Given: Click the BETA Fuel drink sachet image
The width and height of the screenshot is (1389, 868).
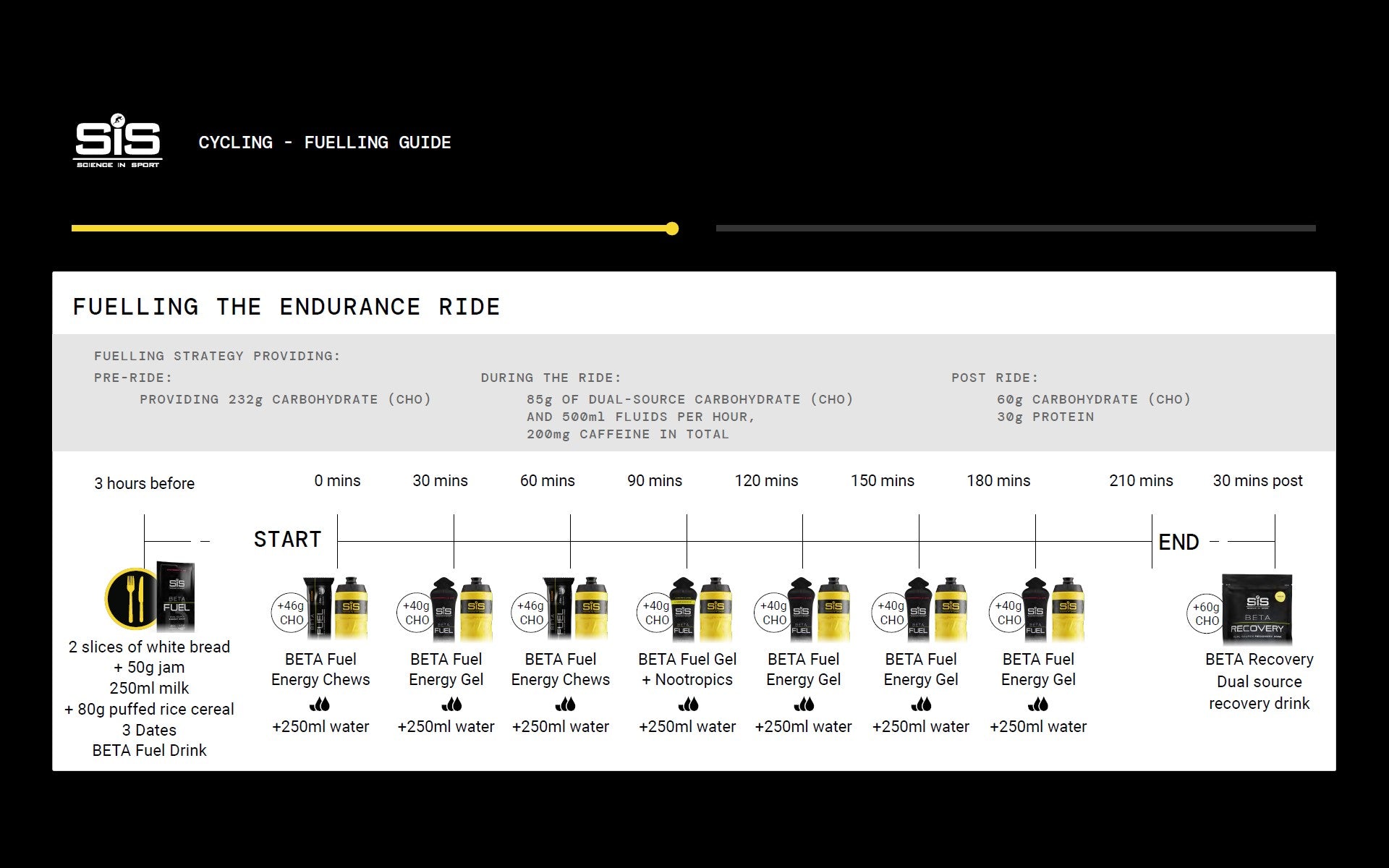Looking at the screenshot, I should [176, 596].
